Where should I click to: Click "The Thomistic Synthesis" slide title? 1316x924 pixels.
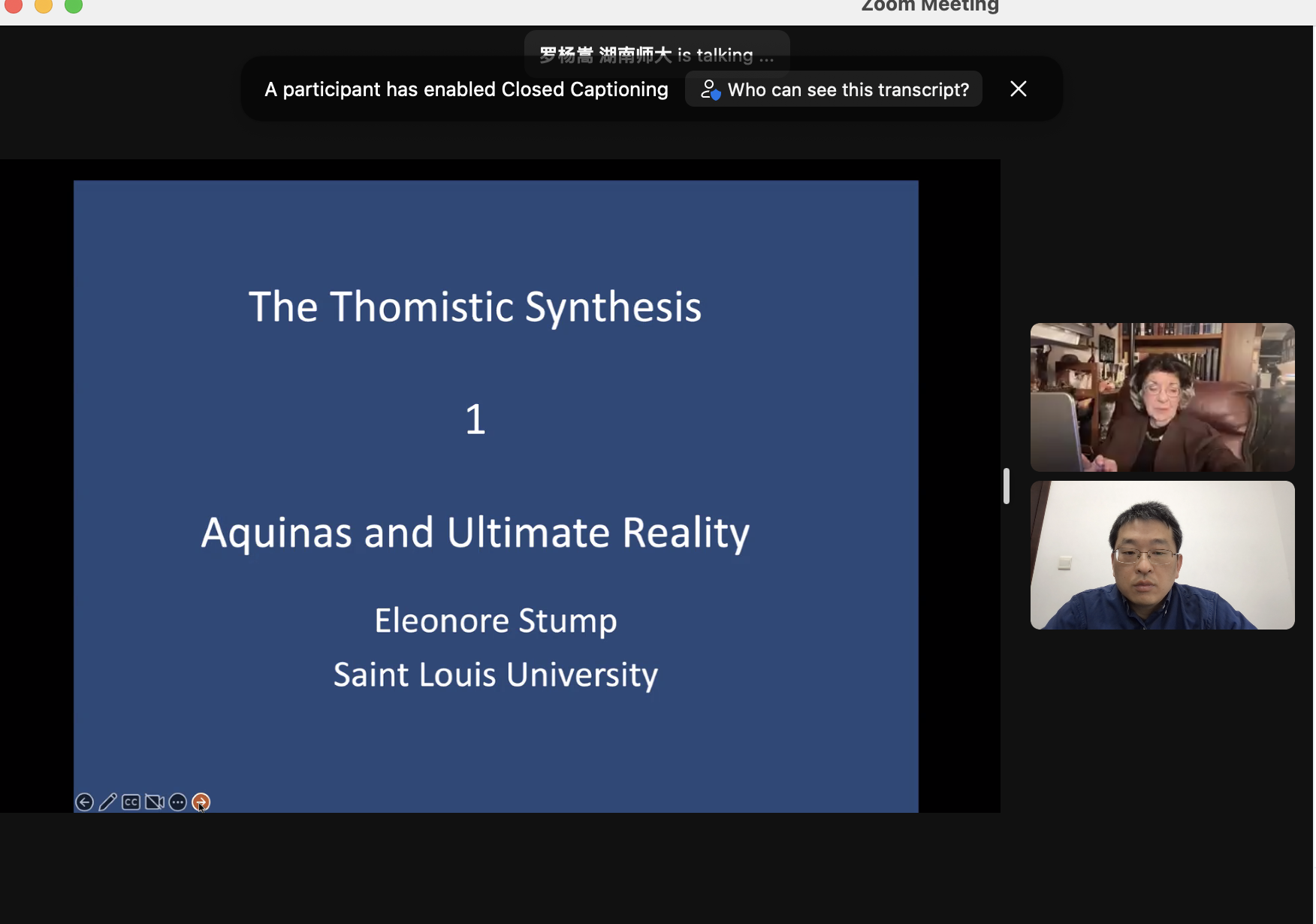475,307
